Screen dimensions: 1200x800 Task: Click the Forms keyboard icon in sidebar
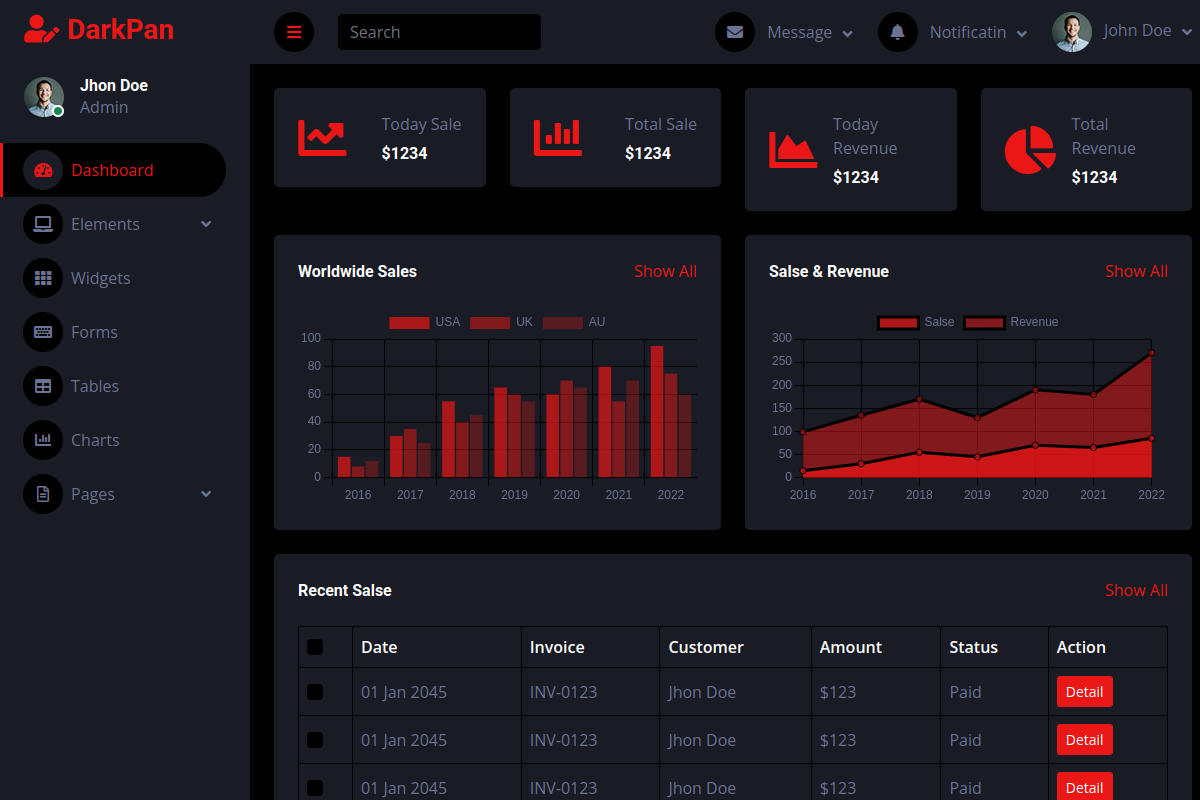[x=43, y=332]
